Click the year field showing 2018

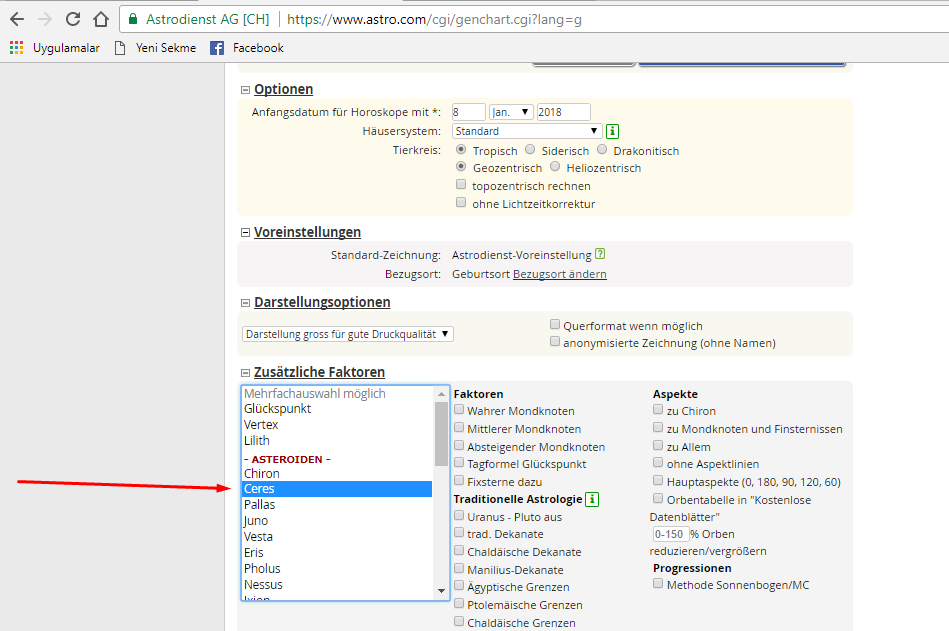(x=563, y=112)
